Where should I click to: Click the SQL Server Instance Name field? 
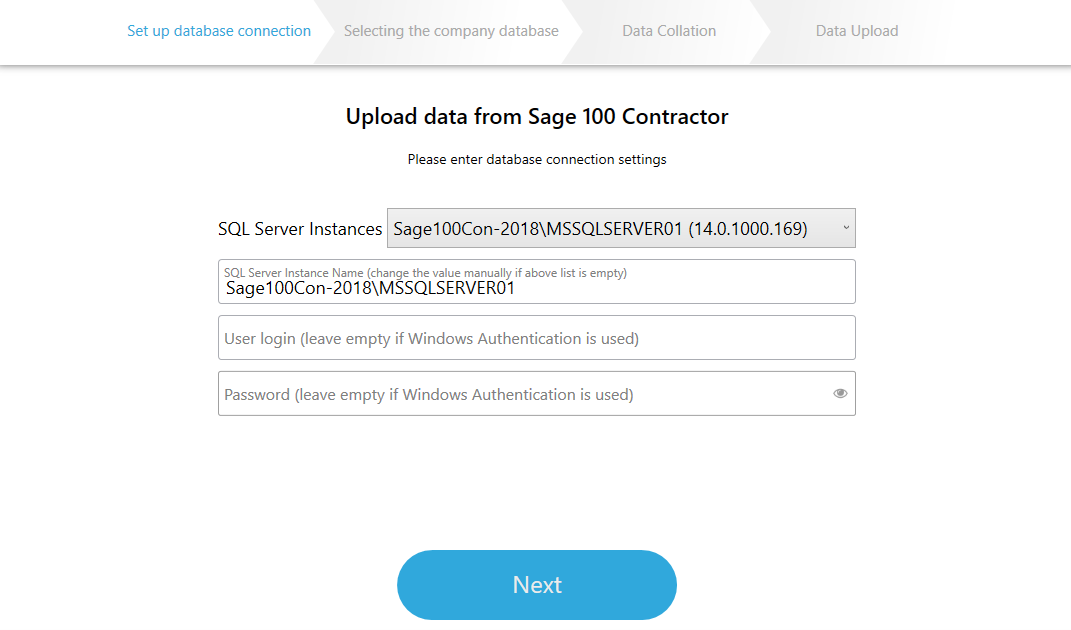[537, 282]
